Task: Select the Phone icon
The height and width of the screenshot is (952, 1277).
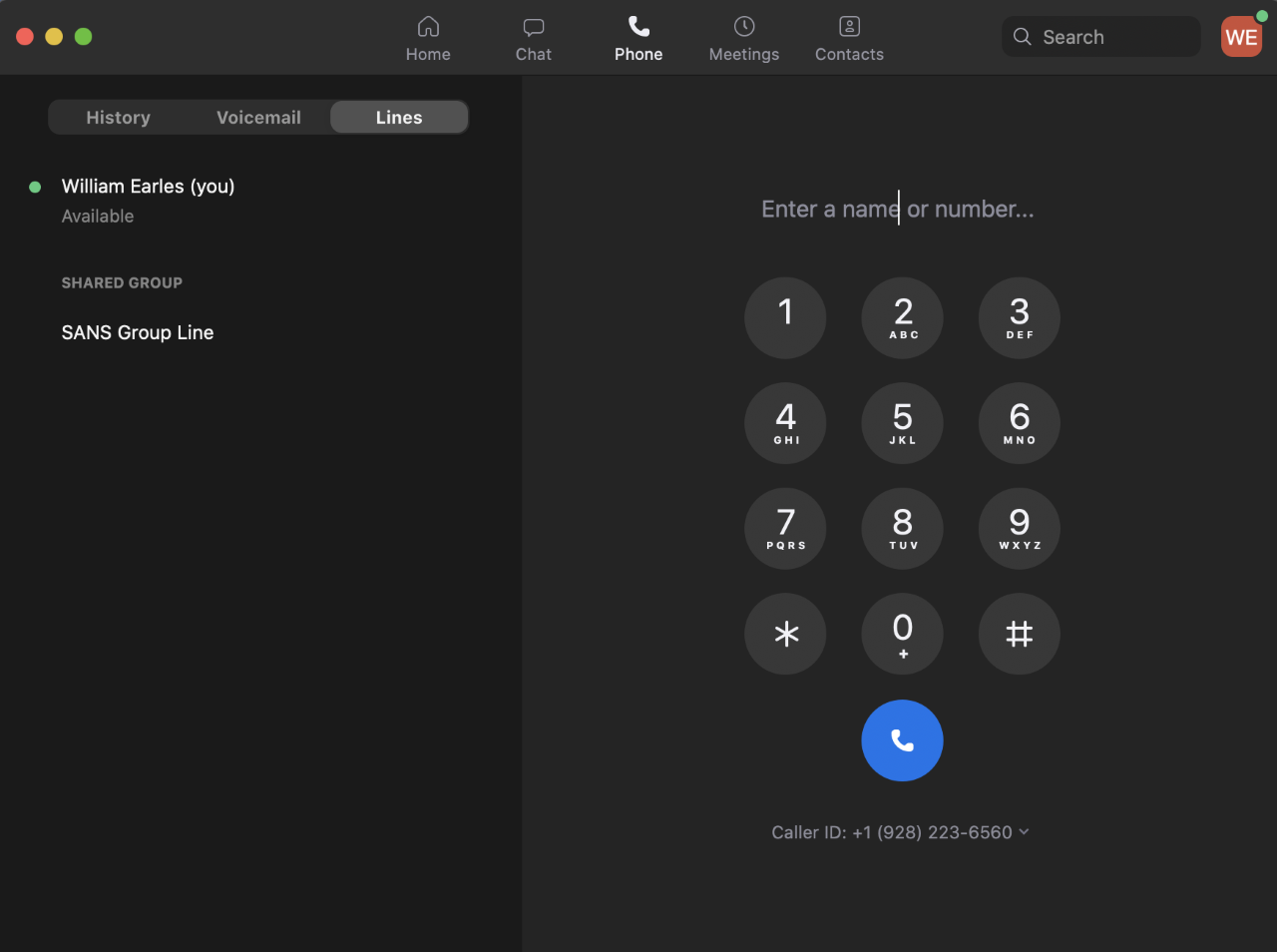Action: pos(638,27)
